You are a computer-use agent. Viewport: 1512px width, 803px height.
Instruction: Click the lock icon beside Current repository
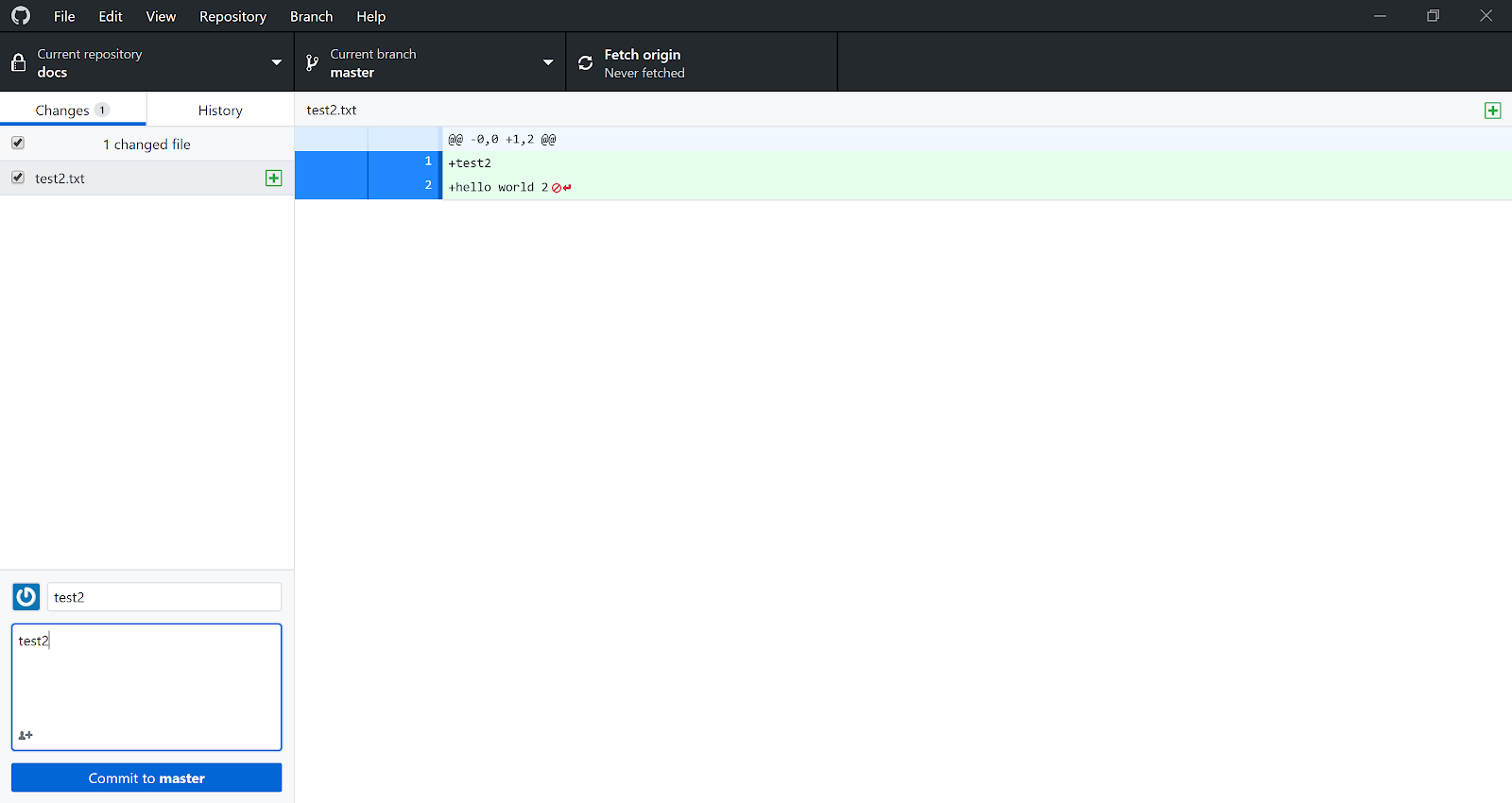coord(18,63)
